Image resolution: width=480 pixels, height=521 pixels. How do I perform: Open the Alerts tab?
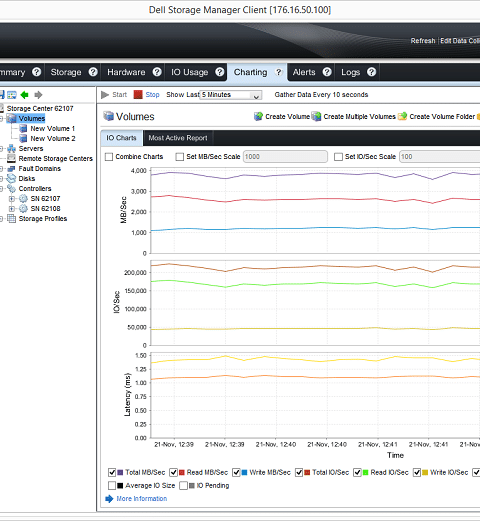click(x=304, y=72)
